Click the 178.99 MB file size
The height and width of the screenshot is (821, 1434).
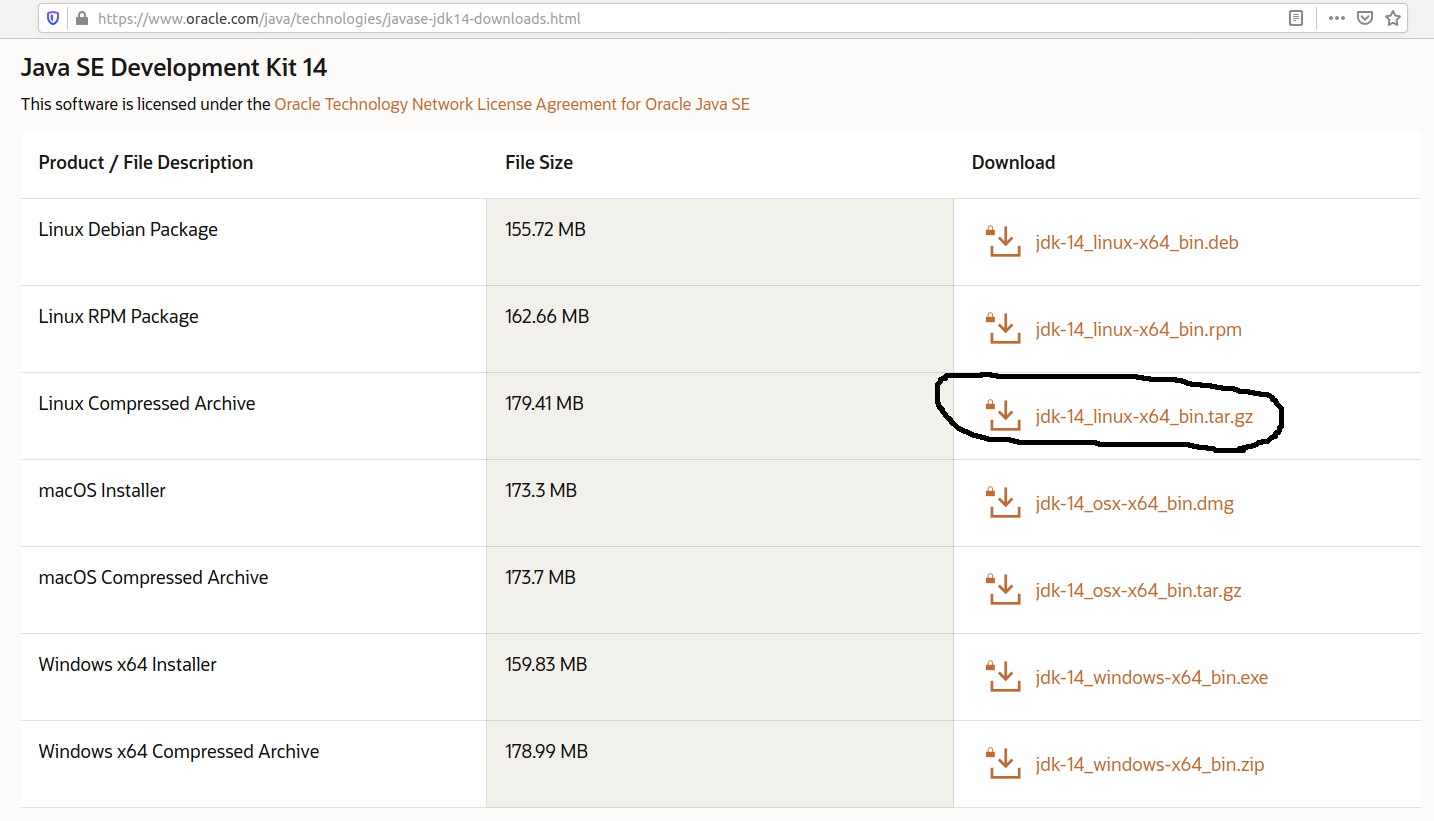pyautogui.click(x=546, y=751)
